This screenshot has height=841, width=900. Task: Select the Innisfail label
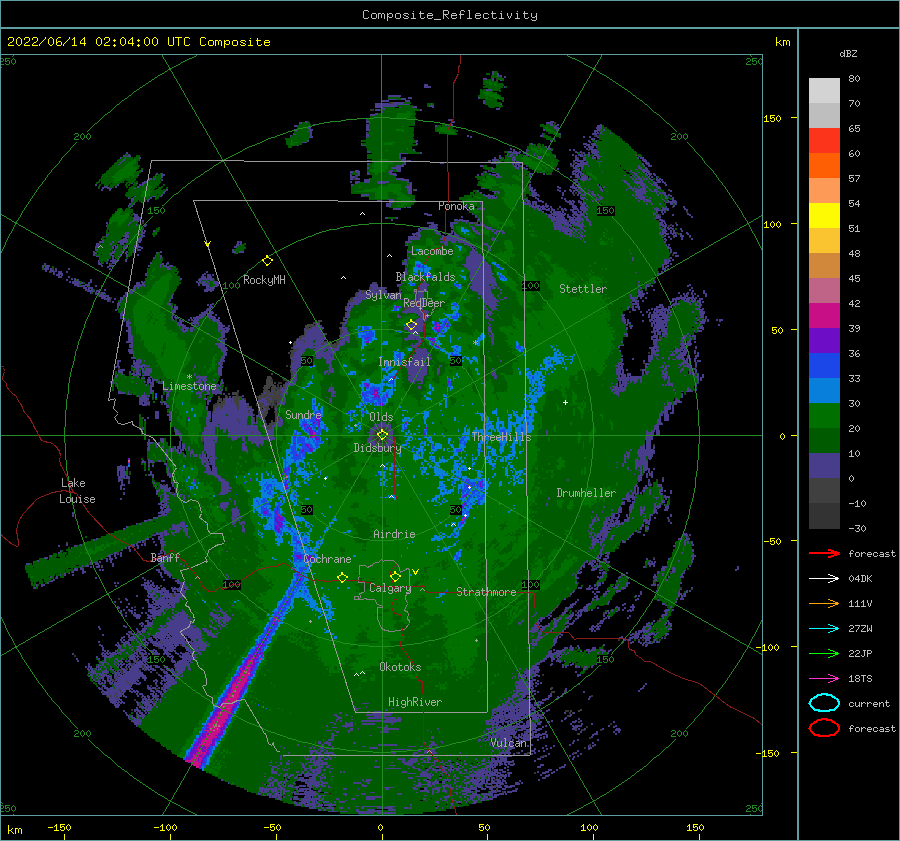404,362
